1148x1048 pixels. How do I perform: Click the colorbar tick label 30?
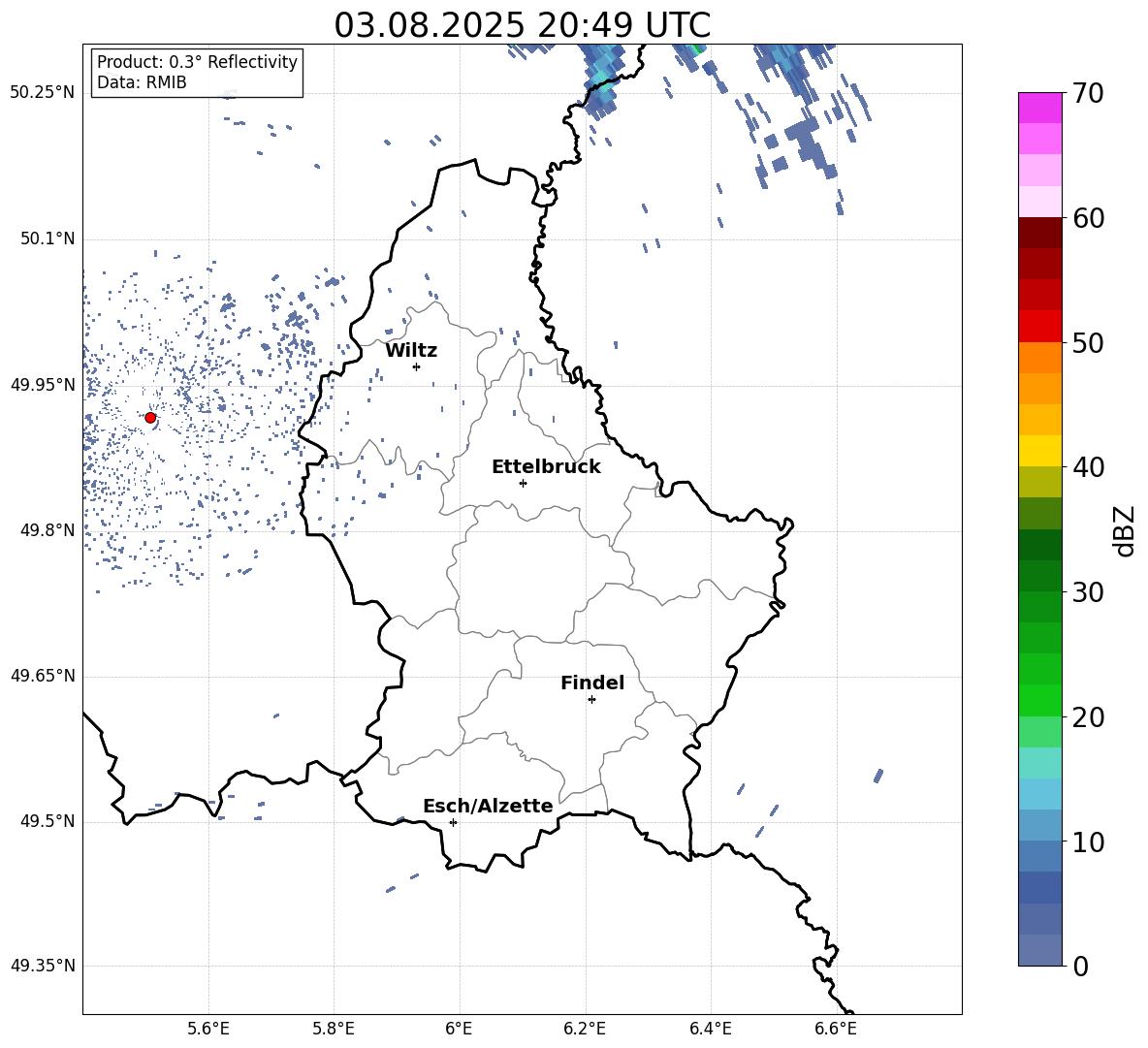[1088, 592]
